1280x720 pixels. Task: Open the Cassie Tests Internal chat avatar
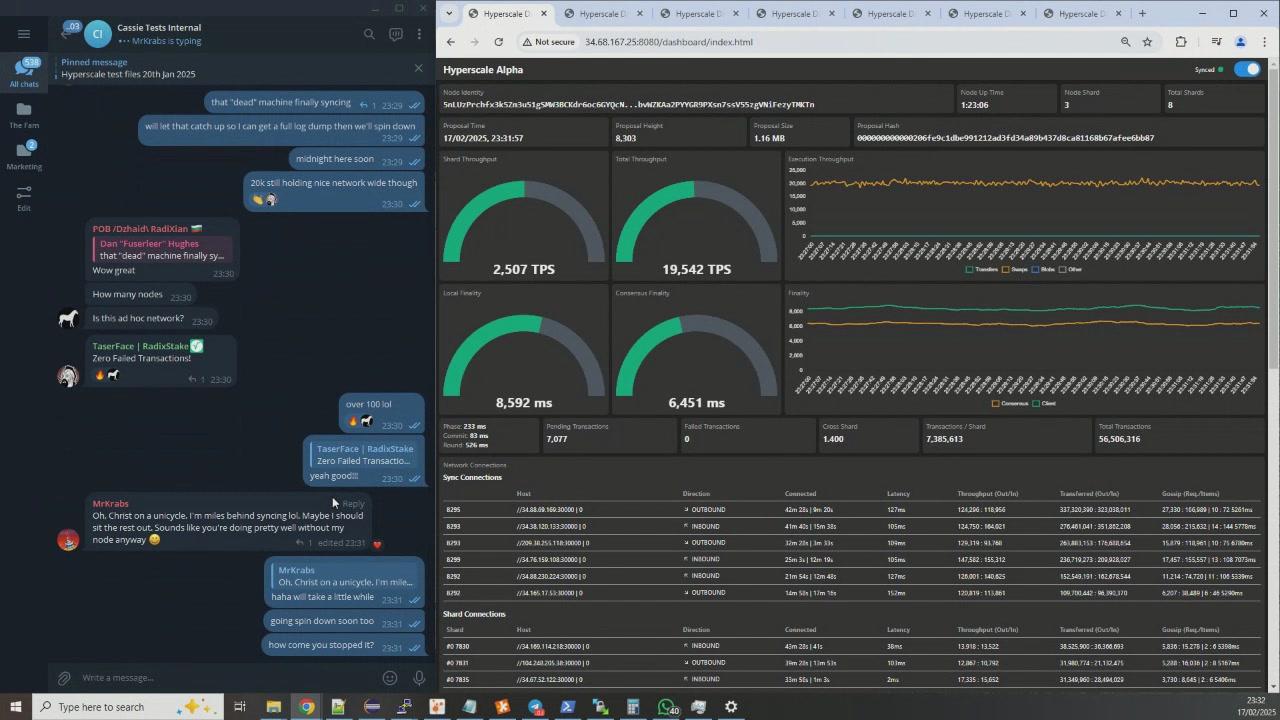click(x=98, y=34)
